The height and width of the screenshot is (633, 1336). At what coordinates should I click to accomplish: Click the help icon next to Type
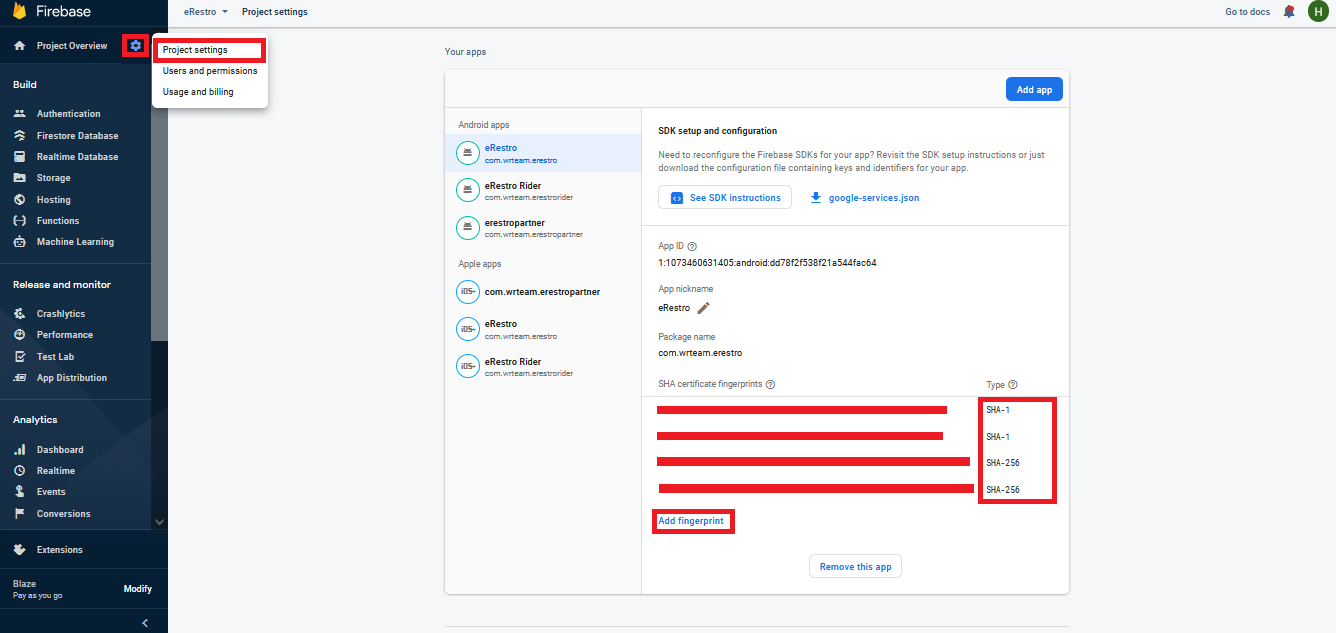pos(1013,385)
